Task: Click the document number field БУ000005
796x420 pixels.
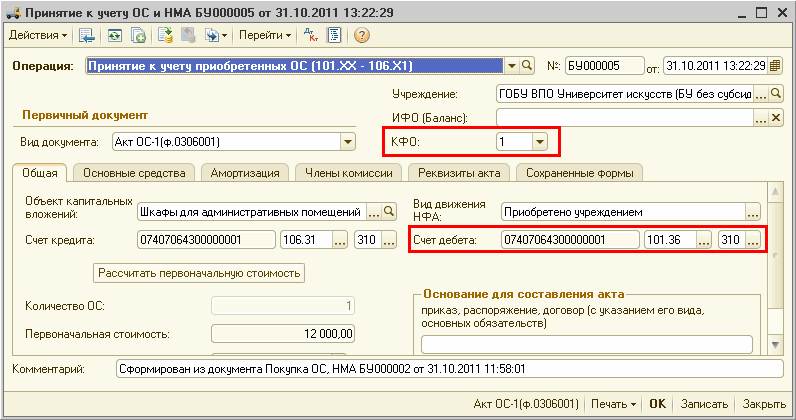Action: click(604, 66)
